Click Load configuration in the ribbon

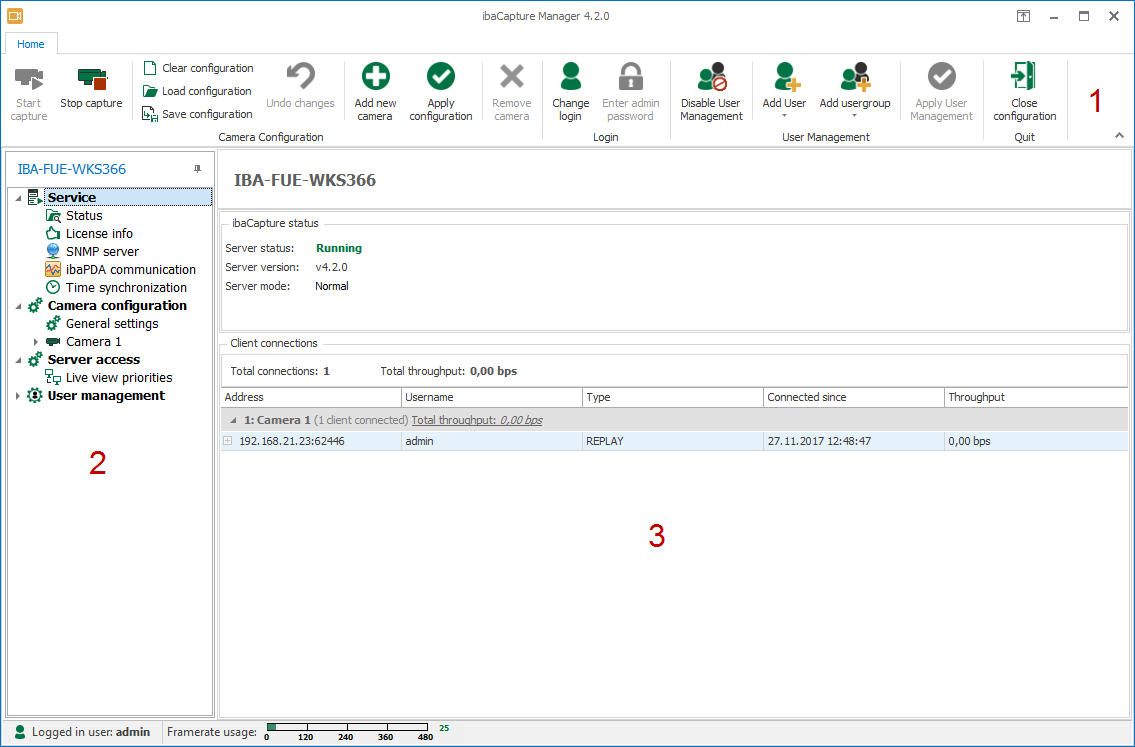point(198,91)
